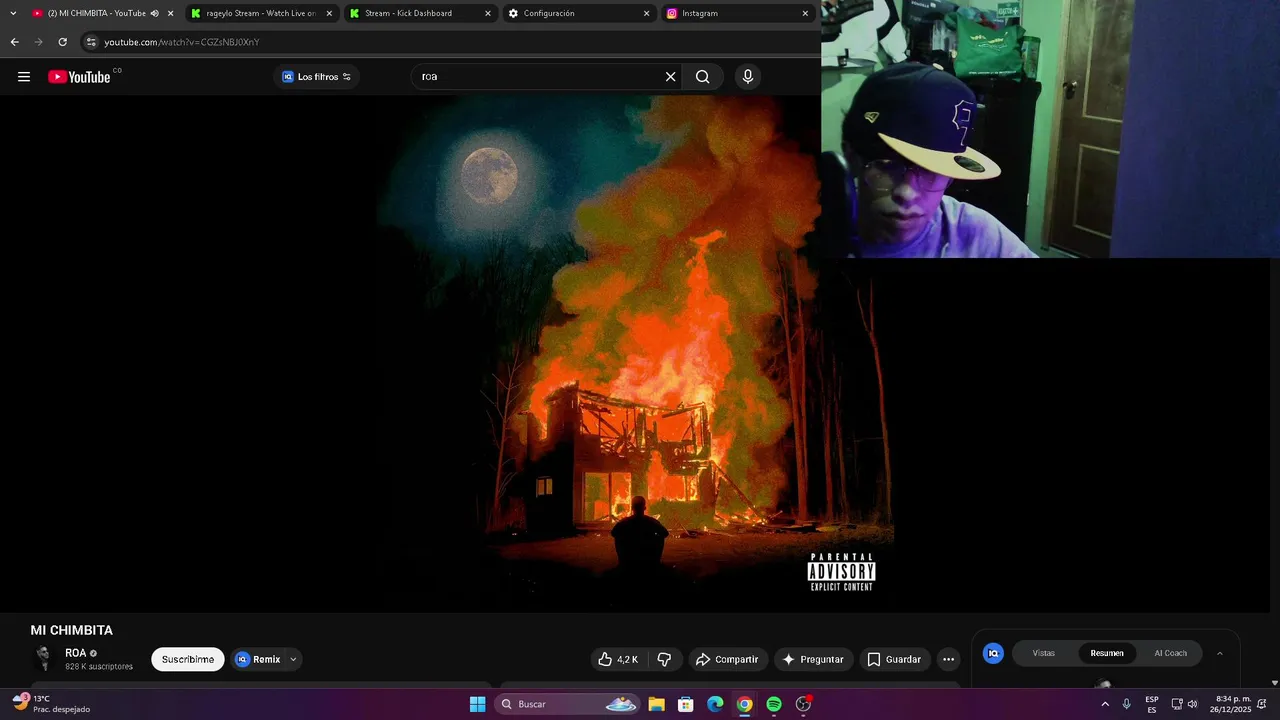Switch to Configuración tab

(577, 13)
